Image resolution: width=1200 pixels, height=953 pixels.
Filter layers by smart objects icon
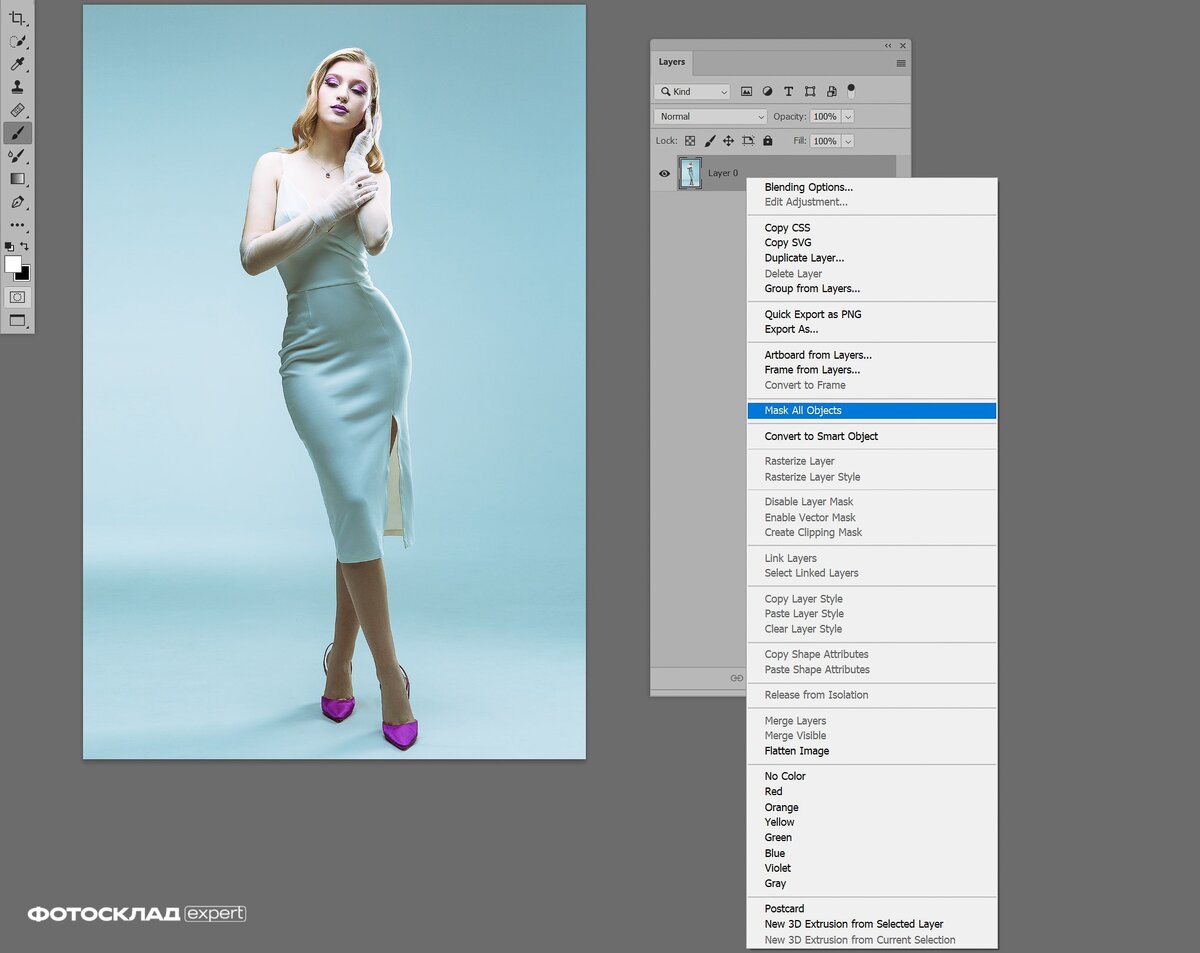pos(831,91)
